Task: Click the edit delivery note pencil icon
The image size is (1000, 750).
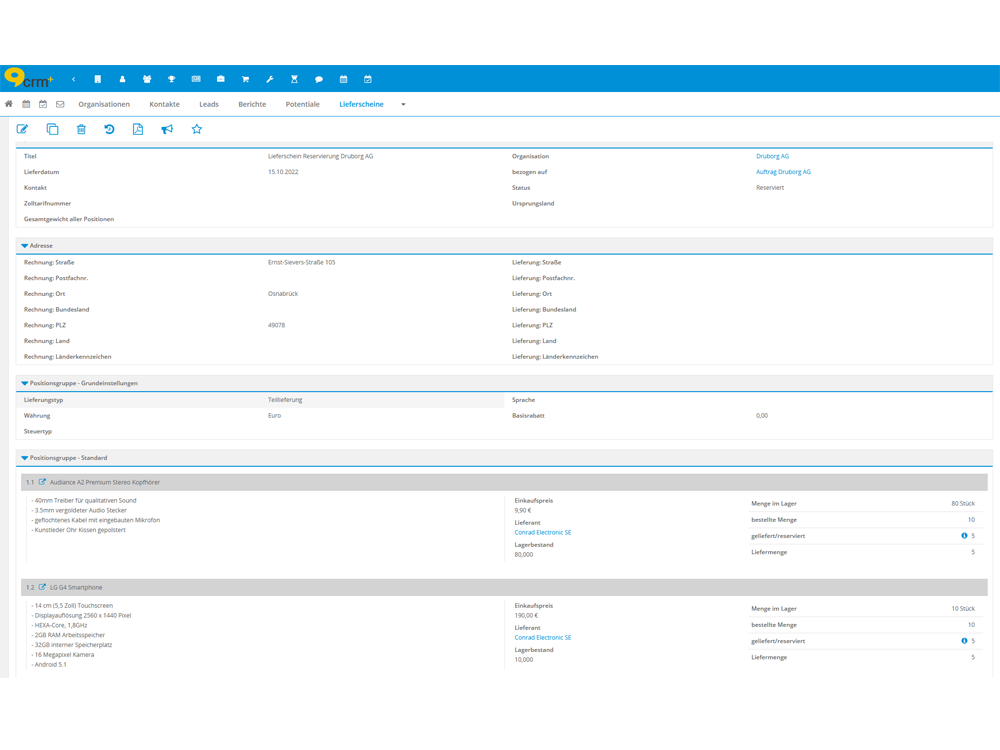Action: pyautogui.click(x=23, y=129)
